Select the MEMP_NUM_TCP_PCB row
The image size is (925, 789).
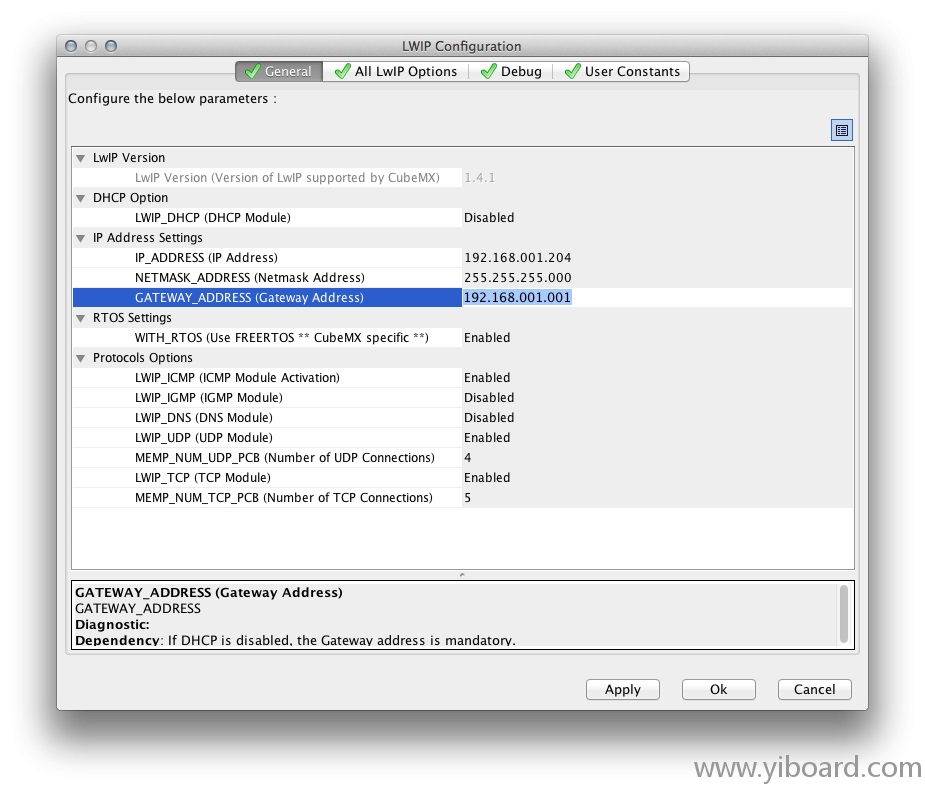pos(284,498)
